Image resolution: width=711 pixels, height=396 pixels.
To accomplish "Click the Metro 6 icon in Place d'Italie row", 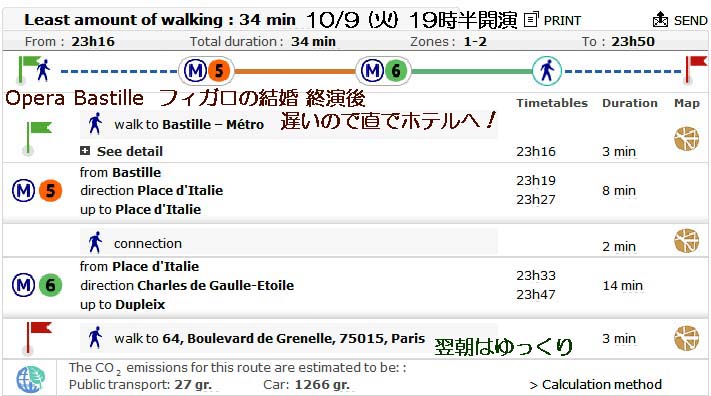I will pos(37,285).
